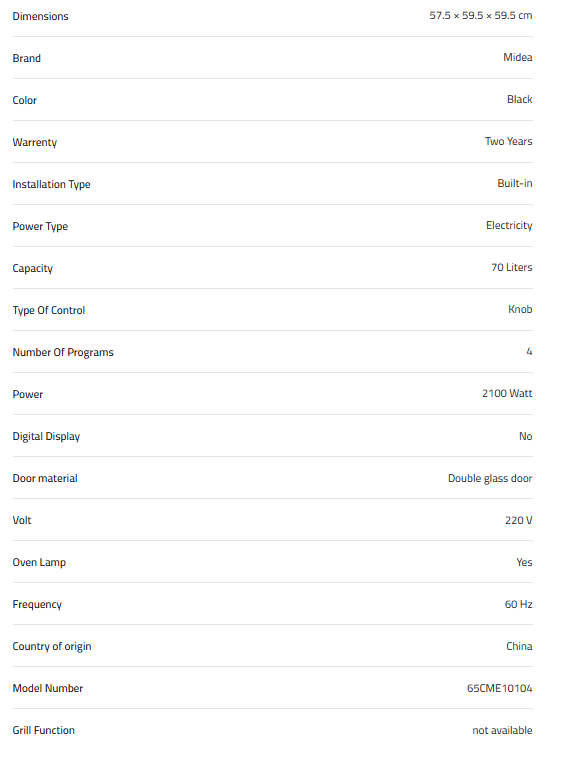
Task: Click the 220 V volt value
Action: (519, 520)
